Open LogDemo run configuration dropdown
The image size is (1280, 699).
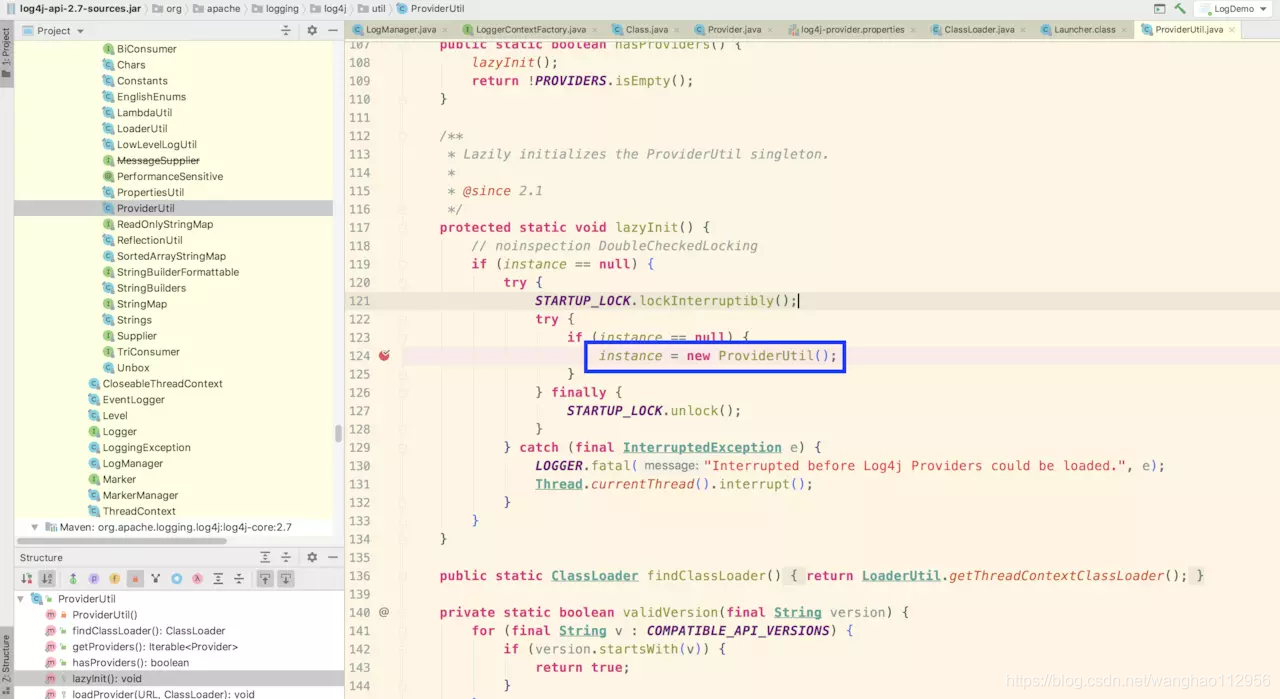coord(1232,8)
